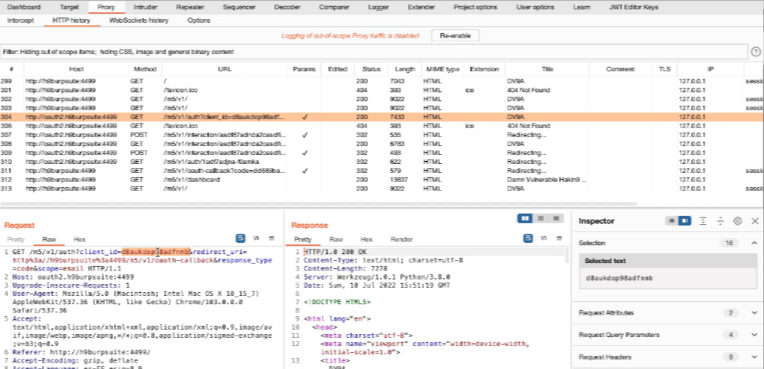Screen dimensions: 764x369
Task: Sort history by Host column header
Action: pos(76,69)
